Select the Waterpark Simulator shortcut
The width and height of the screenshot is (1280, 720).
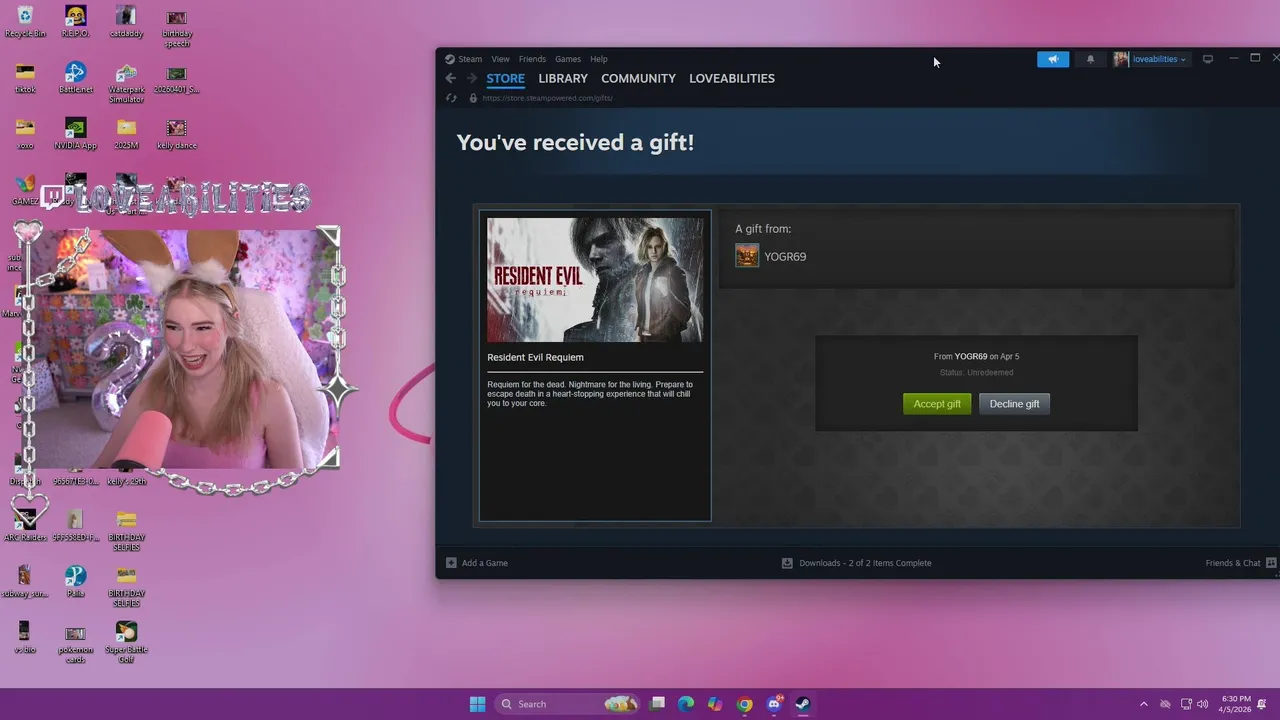tap(126, 83)
